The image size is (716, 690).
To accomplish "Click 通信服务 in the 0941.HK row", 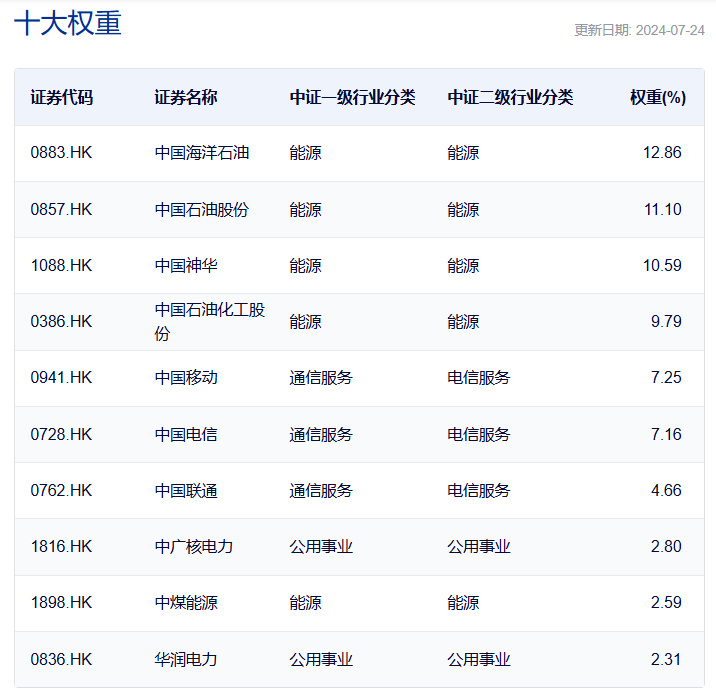I will pos(321,378).
